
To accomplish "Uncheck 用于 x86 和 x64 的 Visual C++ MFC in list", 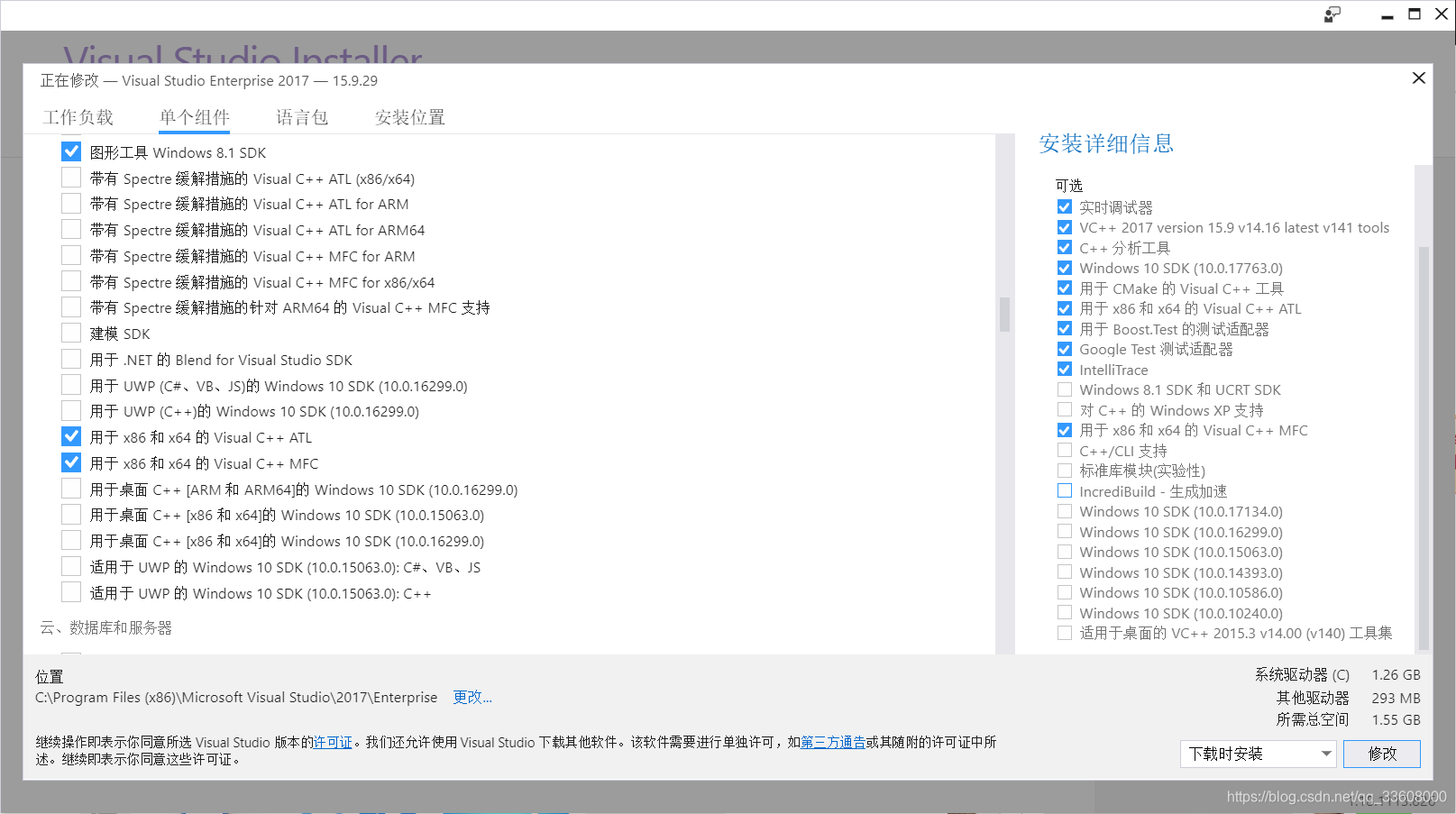I will [x=71, y=462].
